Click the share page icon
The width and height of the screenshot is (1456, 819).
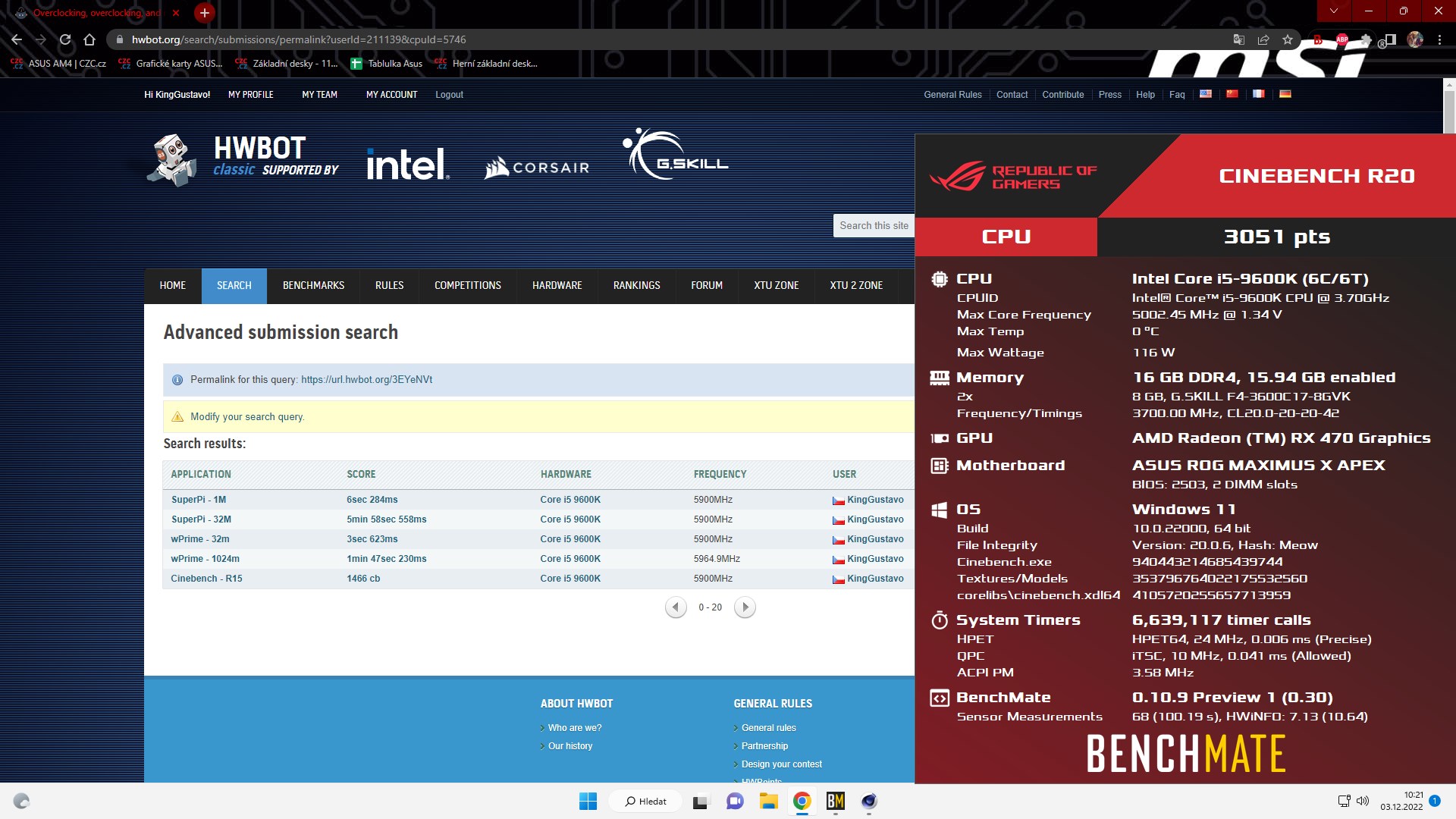tap(1263, 39)
